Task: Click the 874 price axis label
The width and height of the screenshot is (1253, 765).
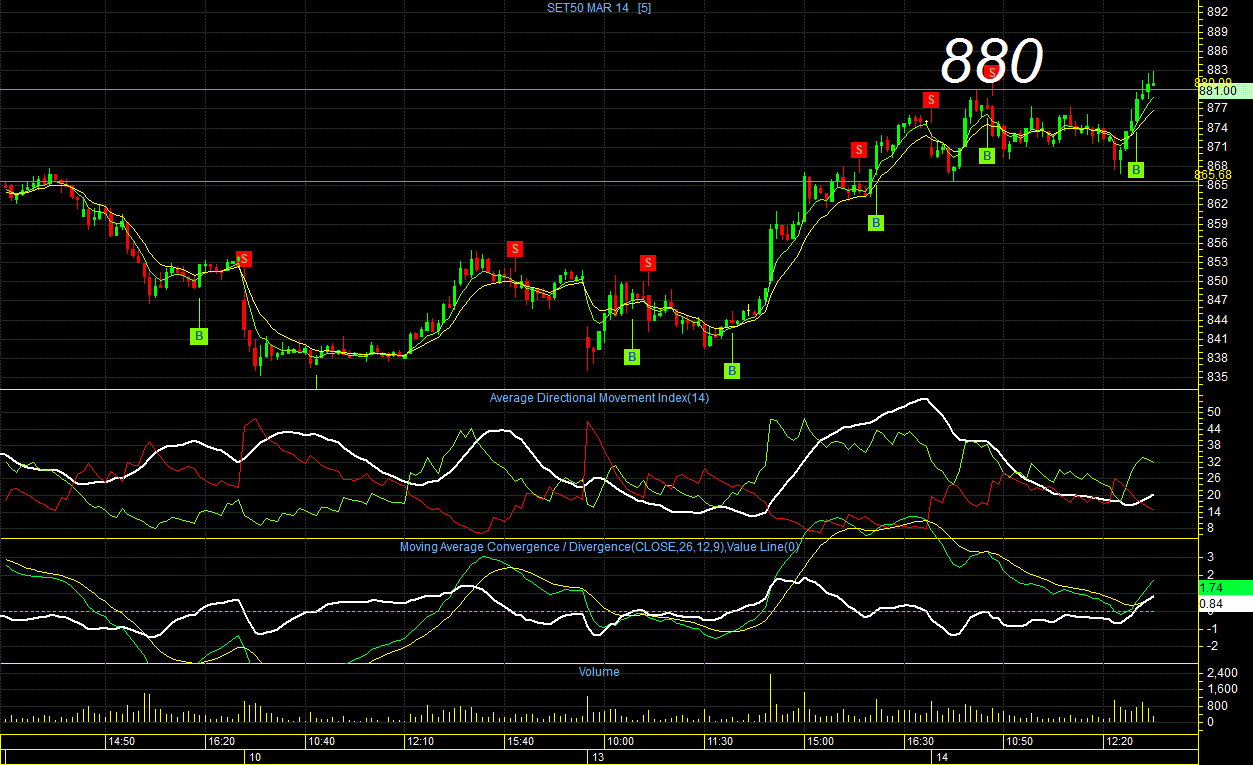Action: coord(1217,127)
